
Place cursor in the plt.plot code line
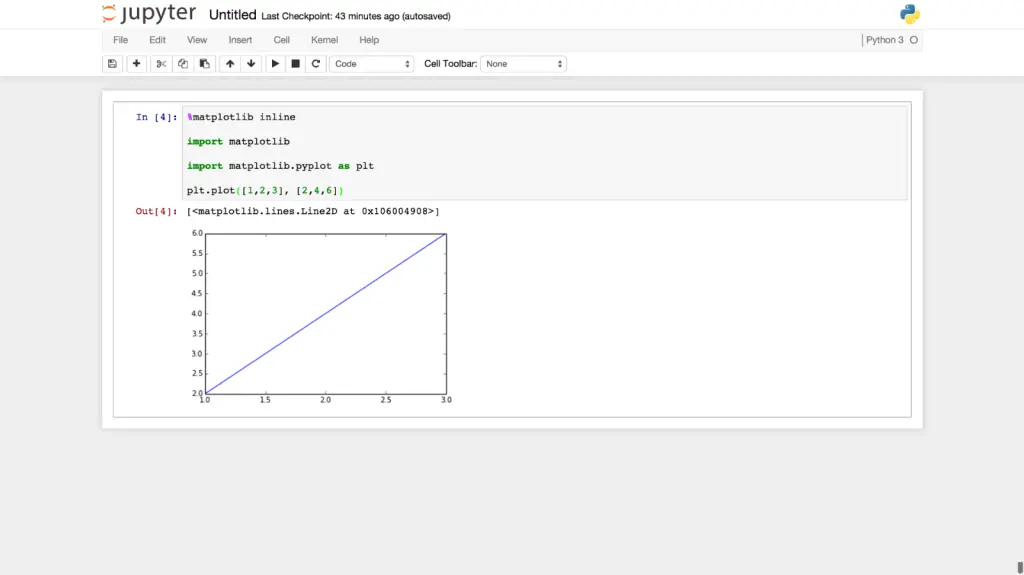click(265, 190)
